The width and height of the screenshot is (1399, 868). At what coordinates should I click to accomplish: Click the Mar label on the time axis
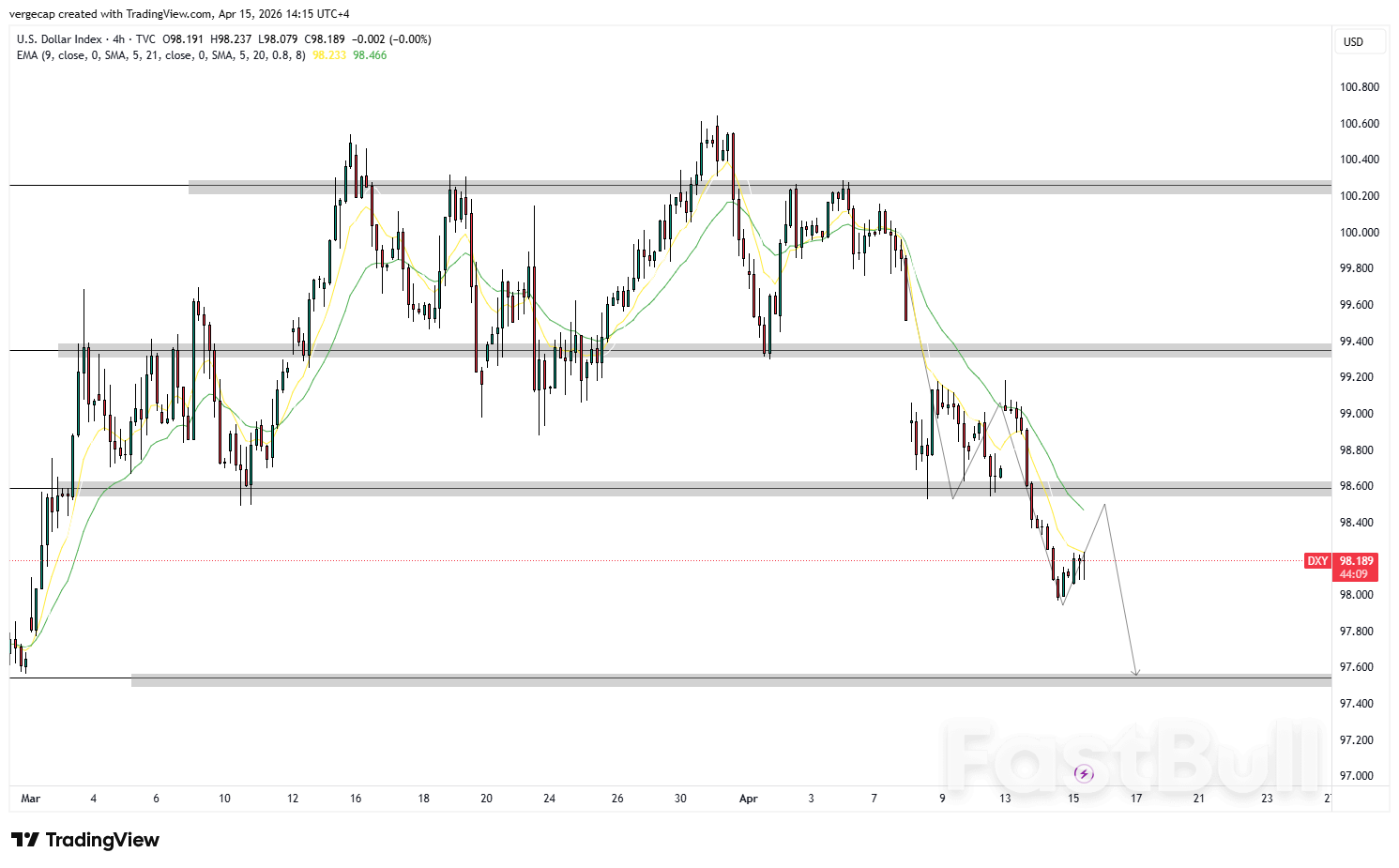tap(30, 799)
